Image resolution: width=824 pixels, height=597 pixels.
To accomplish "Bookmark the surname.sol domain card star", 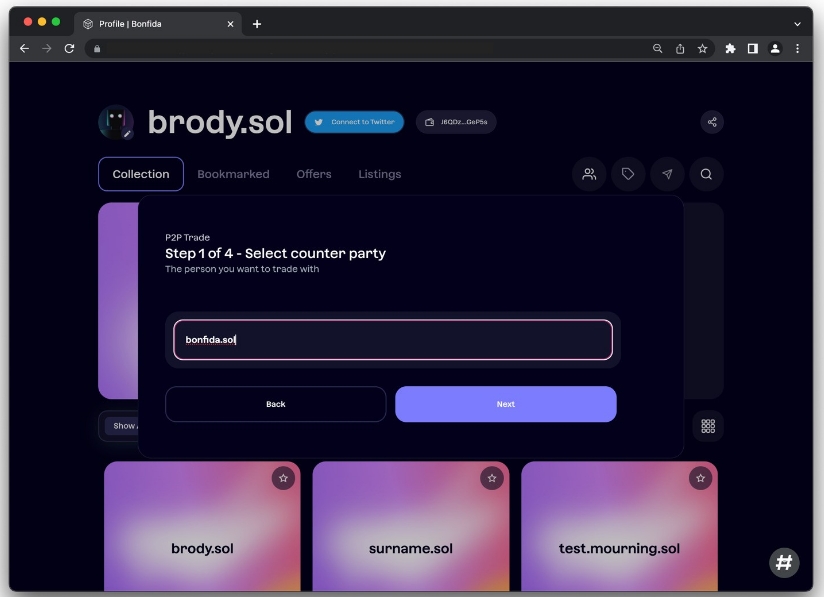I will 492,478.
